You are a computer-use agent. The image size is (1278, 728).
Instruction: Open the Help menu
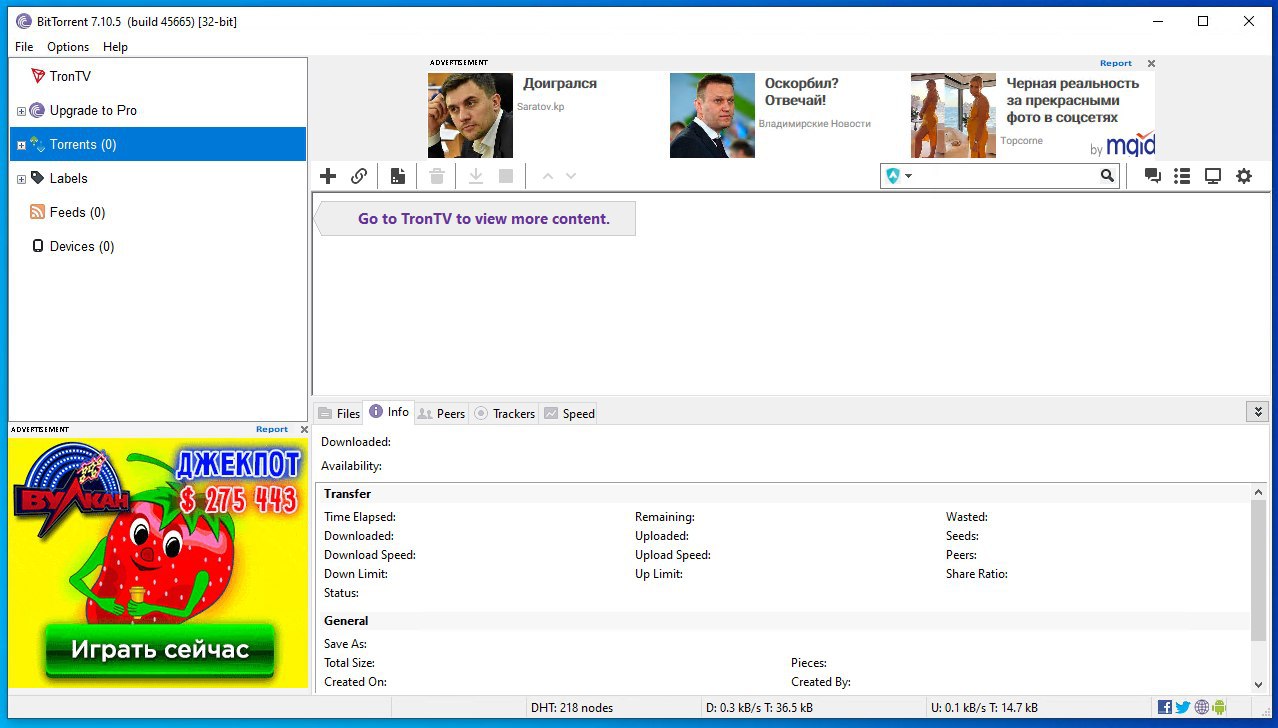115,47
